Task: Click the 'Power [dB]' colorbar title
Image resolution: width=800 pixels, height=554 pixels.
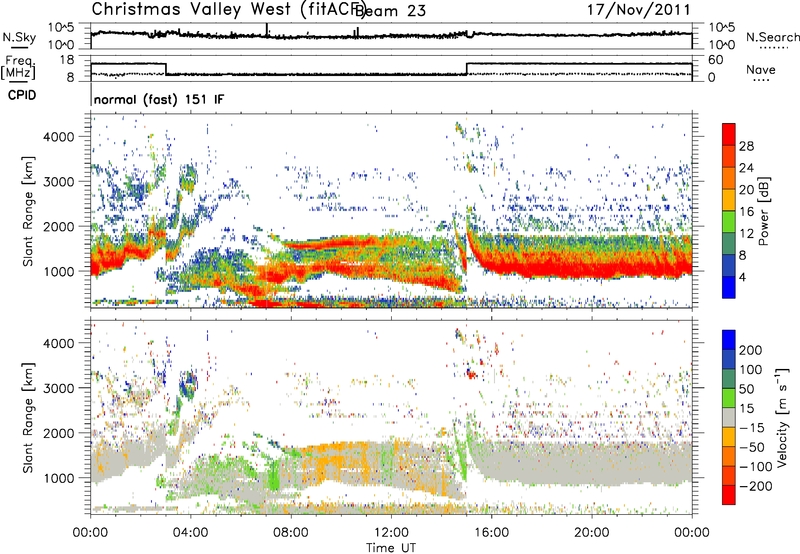Action: coord(764,211)
